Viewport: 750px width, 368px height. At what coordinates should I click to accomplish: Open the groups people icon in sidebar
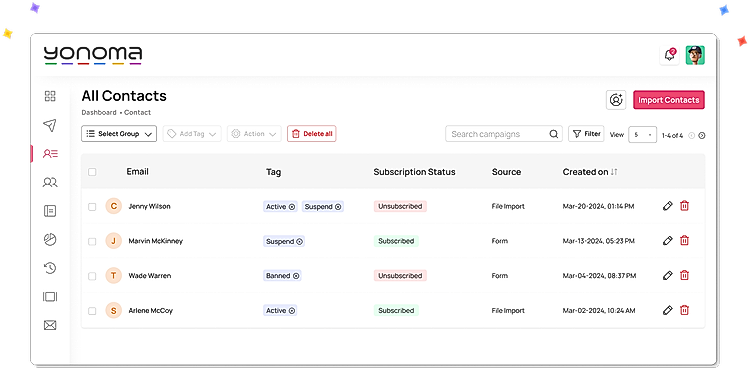50,182
